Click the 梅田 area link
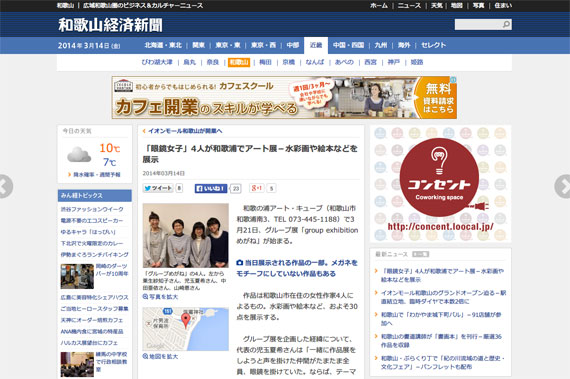Viewport: 570px width, 379px height. pyautogui.click(x=265, y=62)
